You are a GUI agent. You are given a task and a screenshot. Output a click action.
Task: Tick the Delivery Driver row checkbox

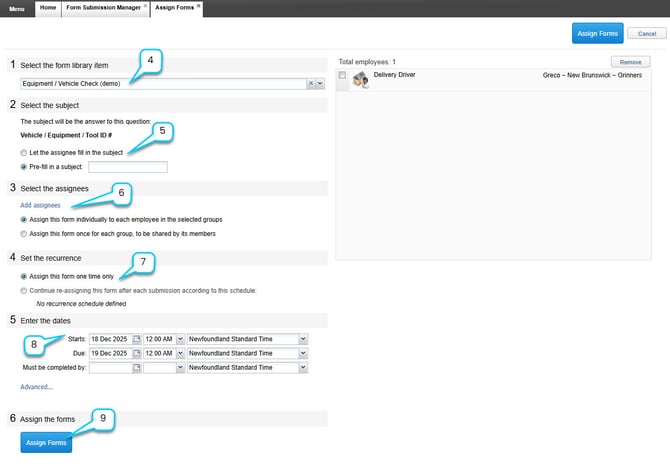click(343, 76)
